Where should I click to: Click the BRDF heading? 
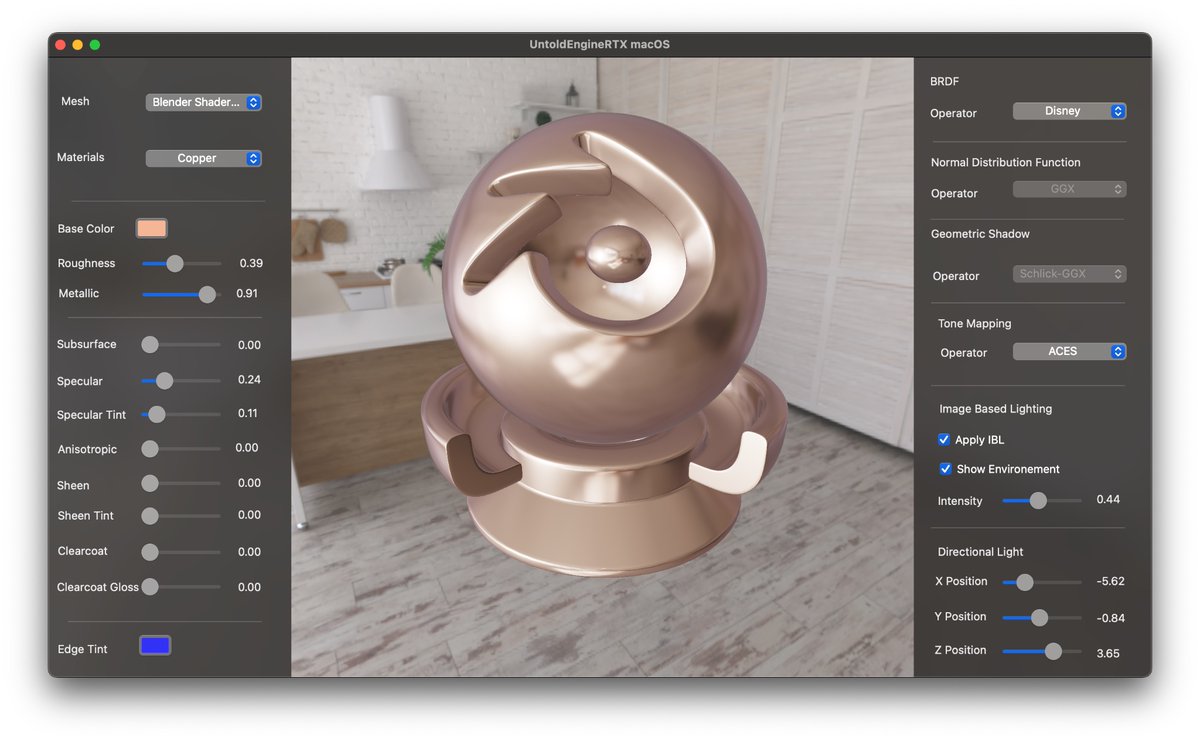pyautogui.click(x=944, y=82)
